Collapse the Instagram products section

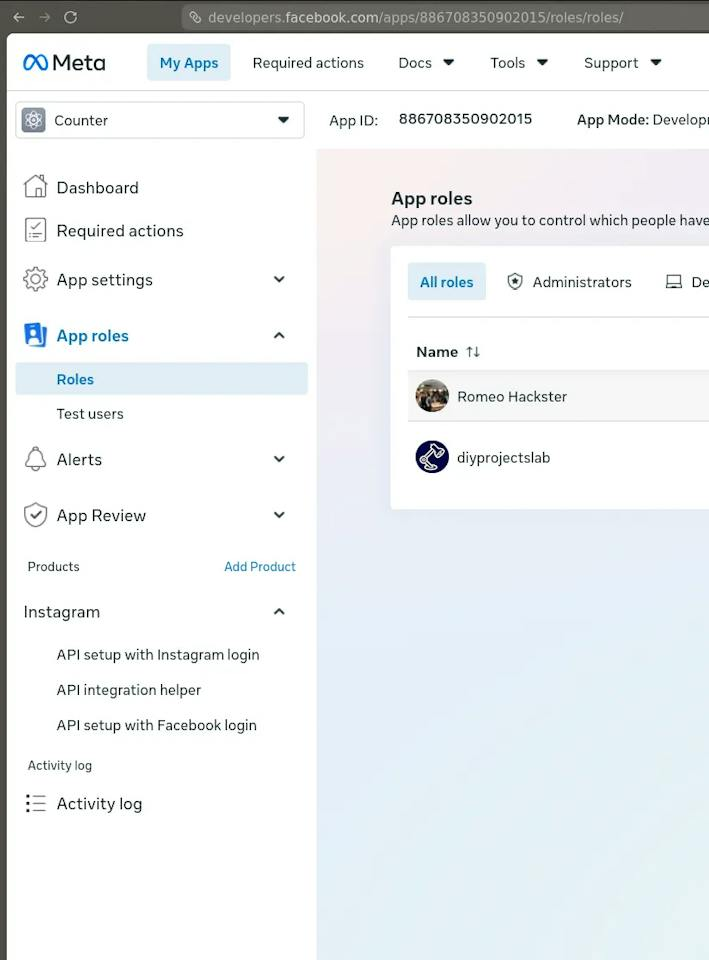pos(279,611)
